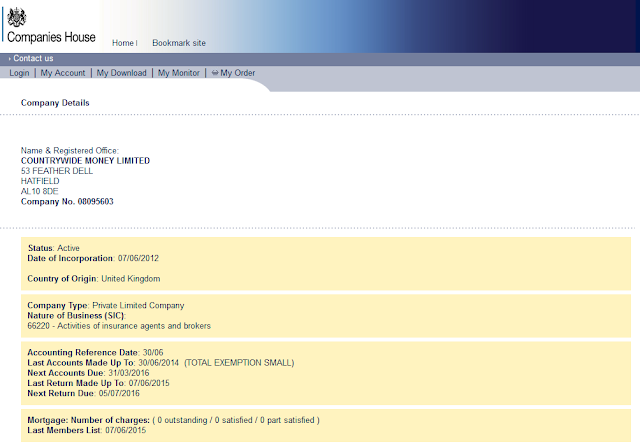Click Last Return Made Up To 07/06/2015
640x444 pixels.
click(98, 383)
